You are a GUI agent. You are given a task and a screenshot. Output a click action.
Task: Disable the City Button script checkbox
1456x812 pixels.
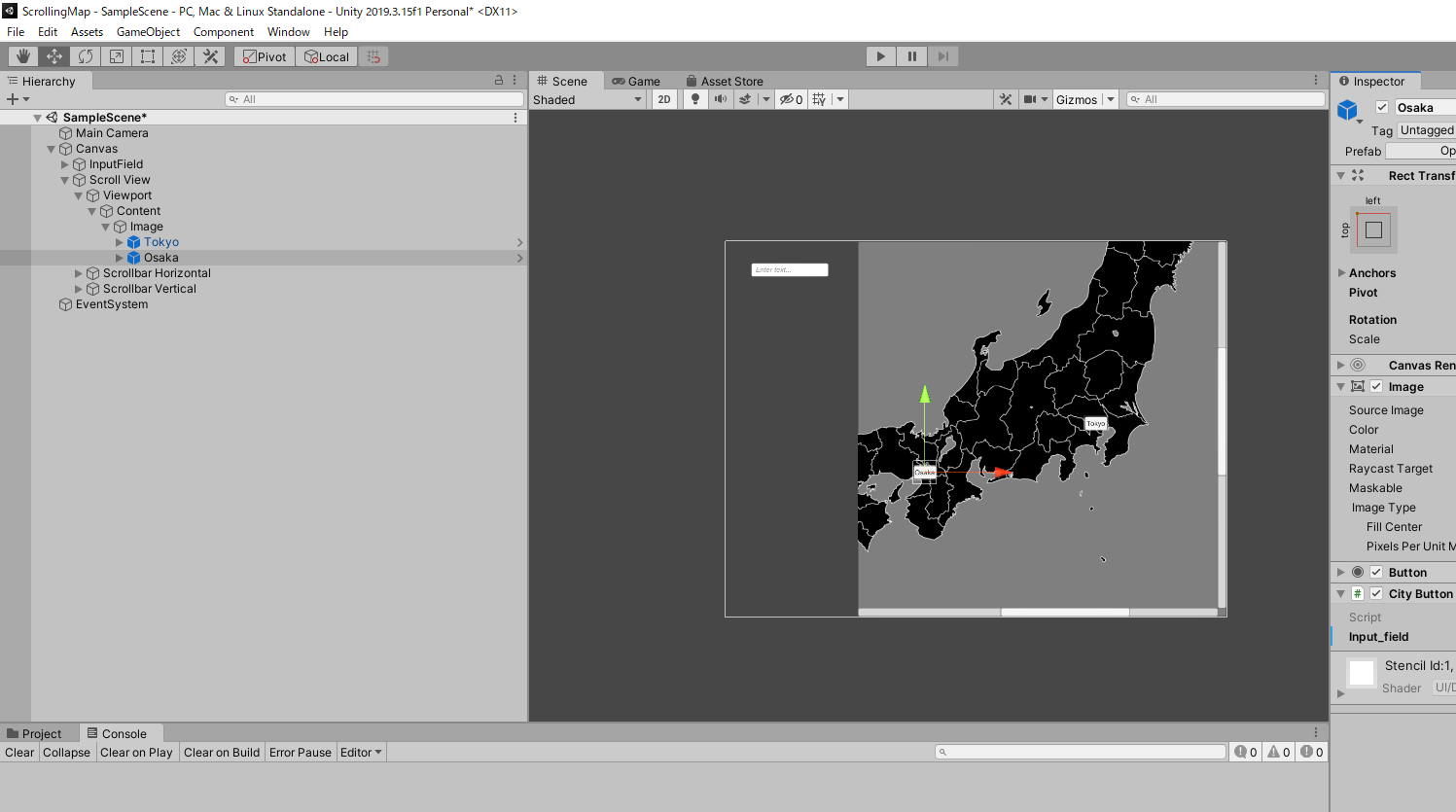[x=1376, y=593]
